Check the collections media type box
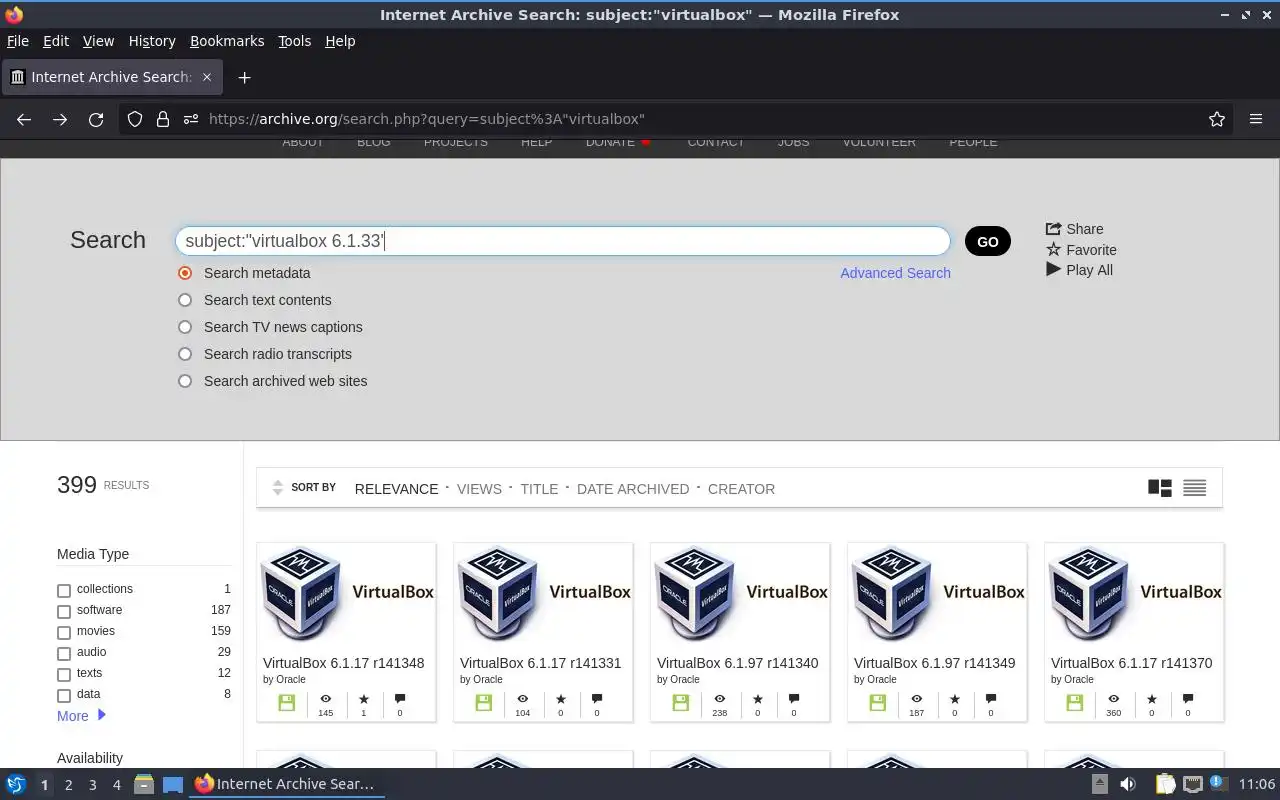This screenshot has height=800, width=1280. point(64,591)
